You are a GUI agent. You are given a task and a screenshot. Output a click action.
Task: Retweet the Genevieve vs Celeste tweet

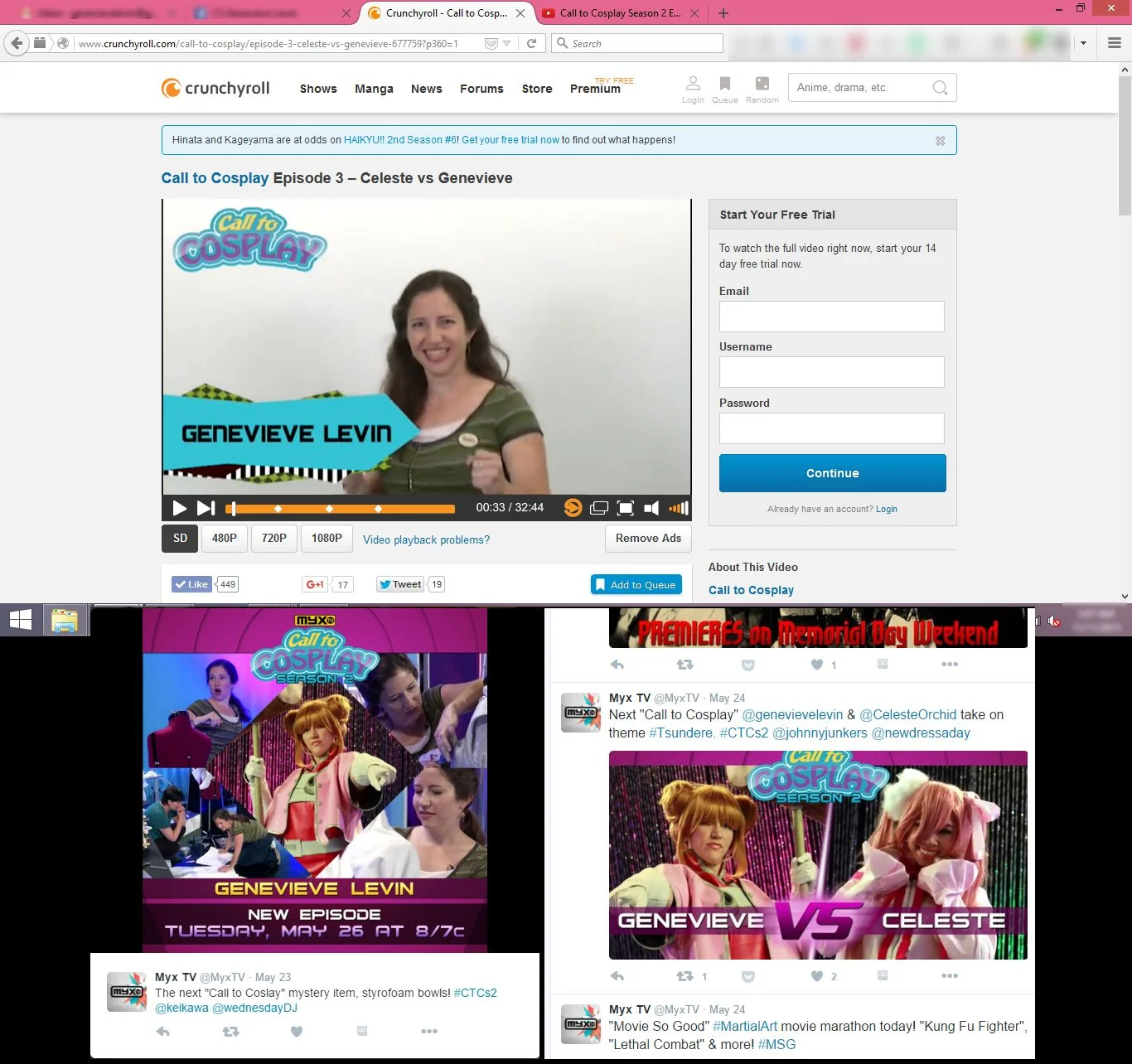click(x=685, y=976)
